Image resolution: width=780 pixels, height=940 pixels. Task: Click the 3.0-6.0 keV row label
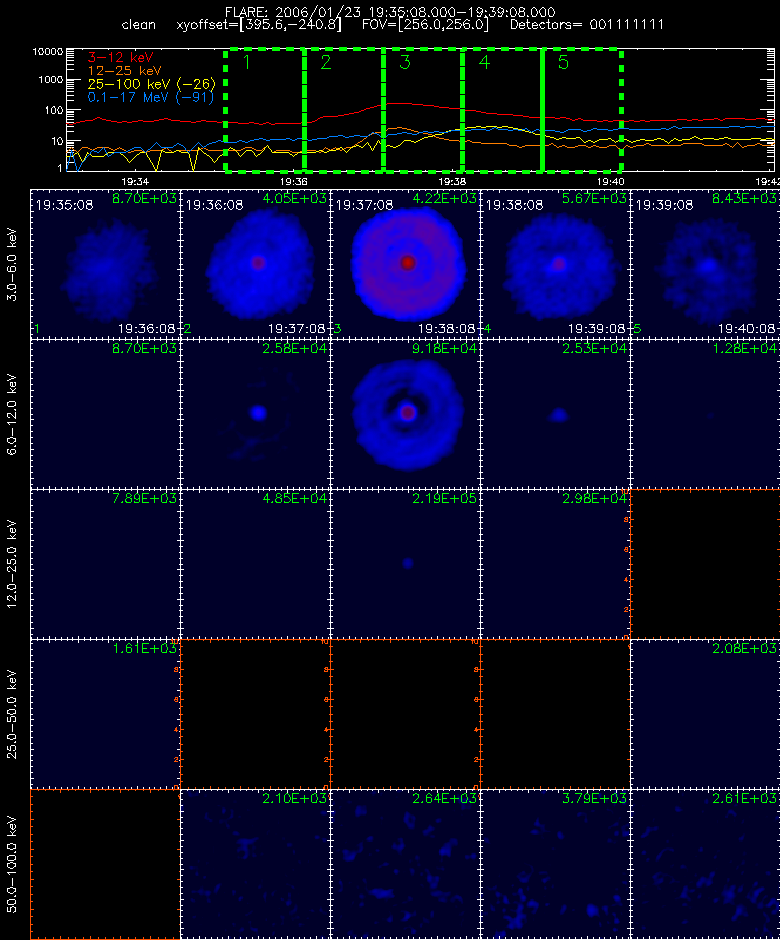point(12,264)
